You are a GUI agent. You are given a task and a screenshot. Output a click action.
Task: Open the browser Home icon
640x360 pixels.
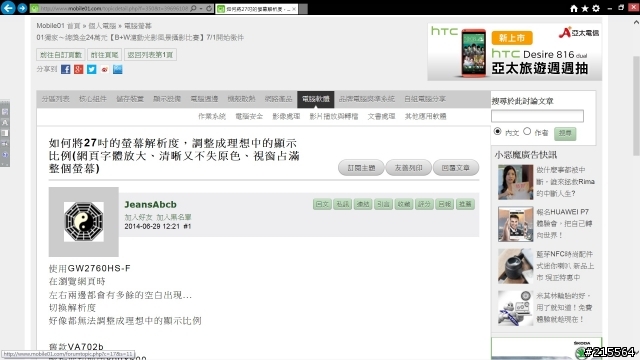(x=574, y=8)
